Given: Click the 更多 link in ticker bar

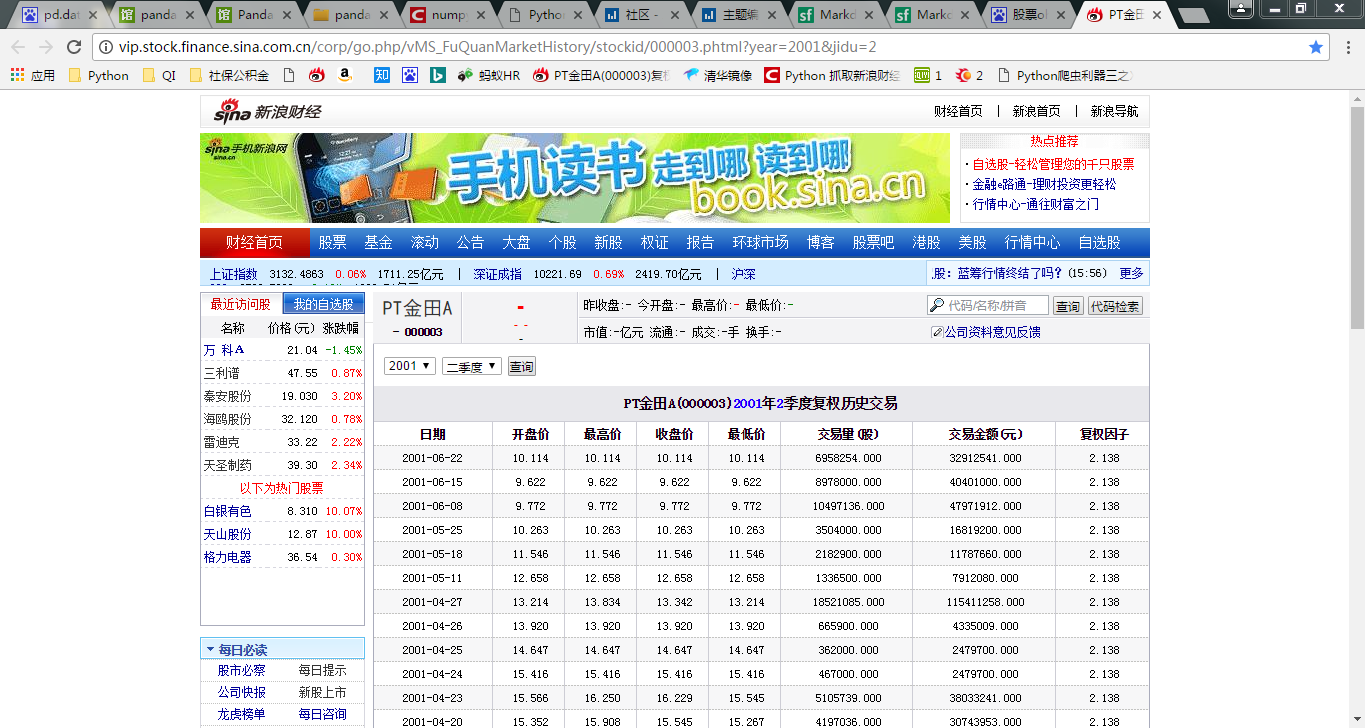Looking at the screenshot, I should (1131, 273).
